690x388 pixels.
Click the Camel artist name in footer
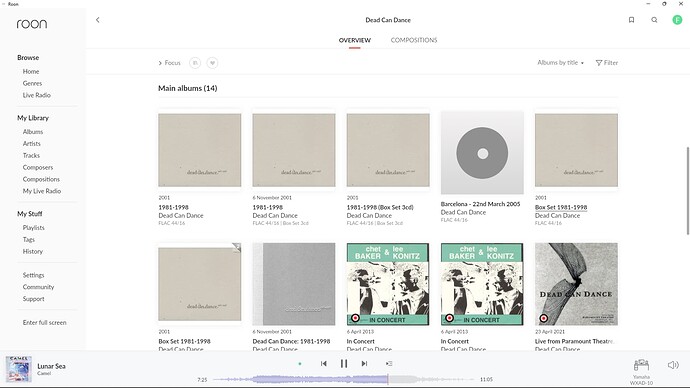pyautogui.click(x=44, y=373)
